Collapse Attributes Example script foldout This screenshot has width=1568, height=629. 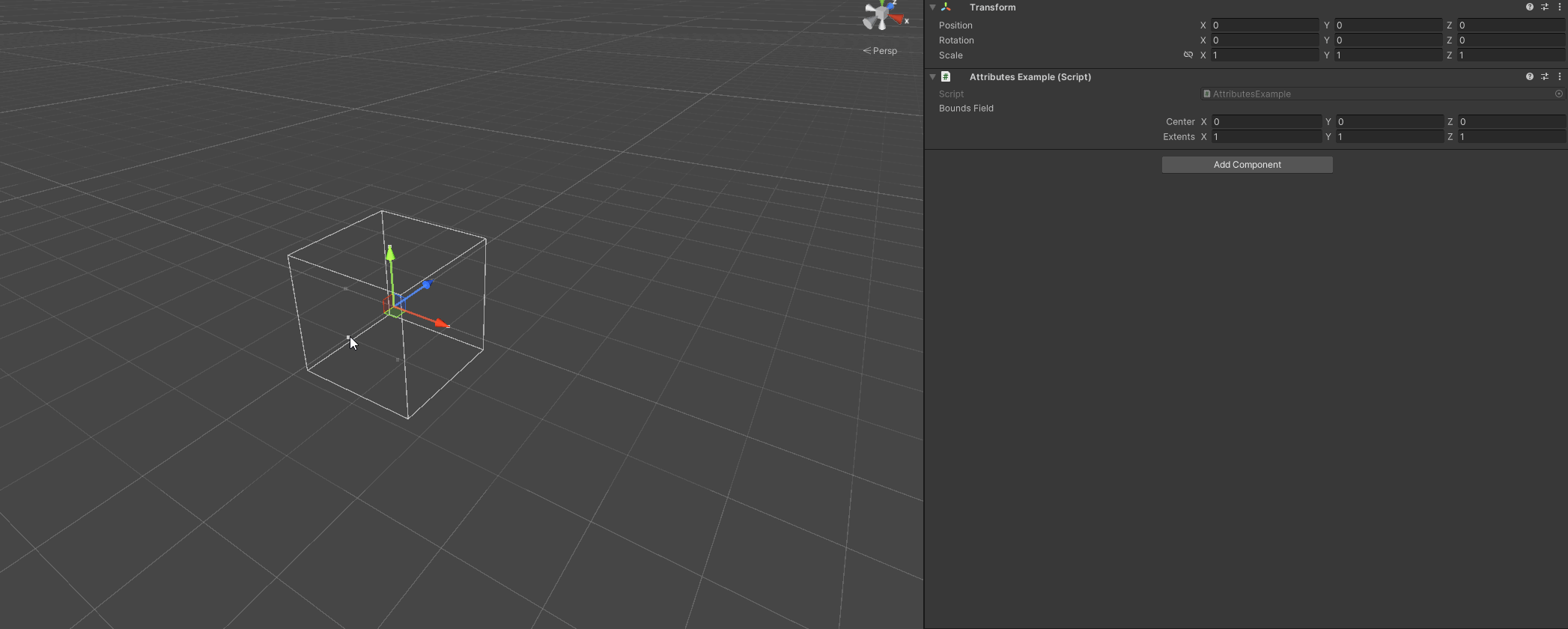pyautogui.click(x=932, y=76)
